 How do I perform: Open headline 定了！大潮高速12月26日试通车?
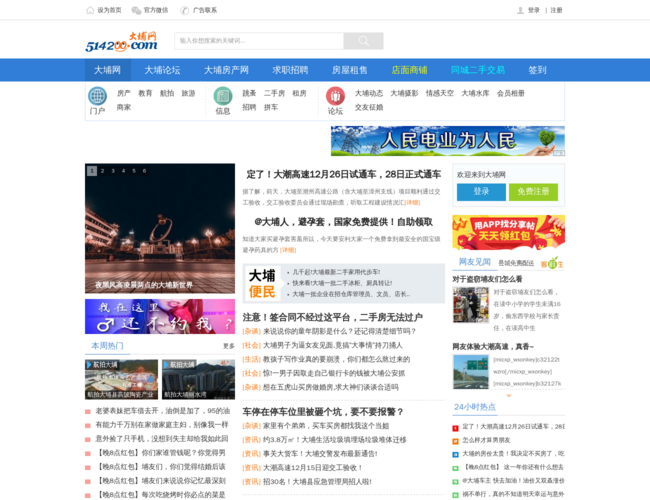(344, 175)
